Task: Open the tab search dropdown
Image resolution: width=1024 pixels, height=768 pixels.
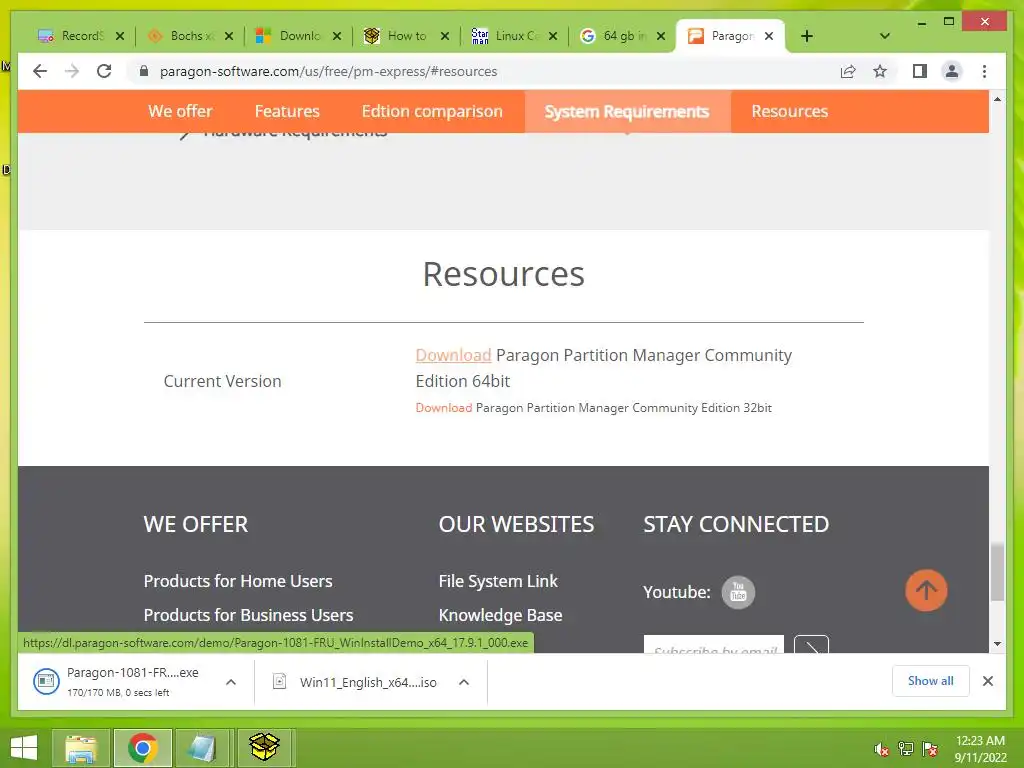Action: [885, 36]
